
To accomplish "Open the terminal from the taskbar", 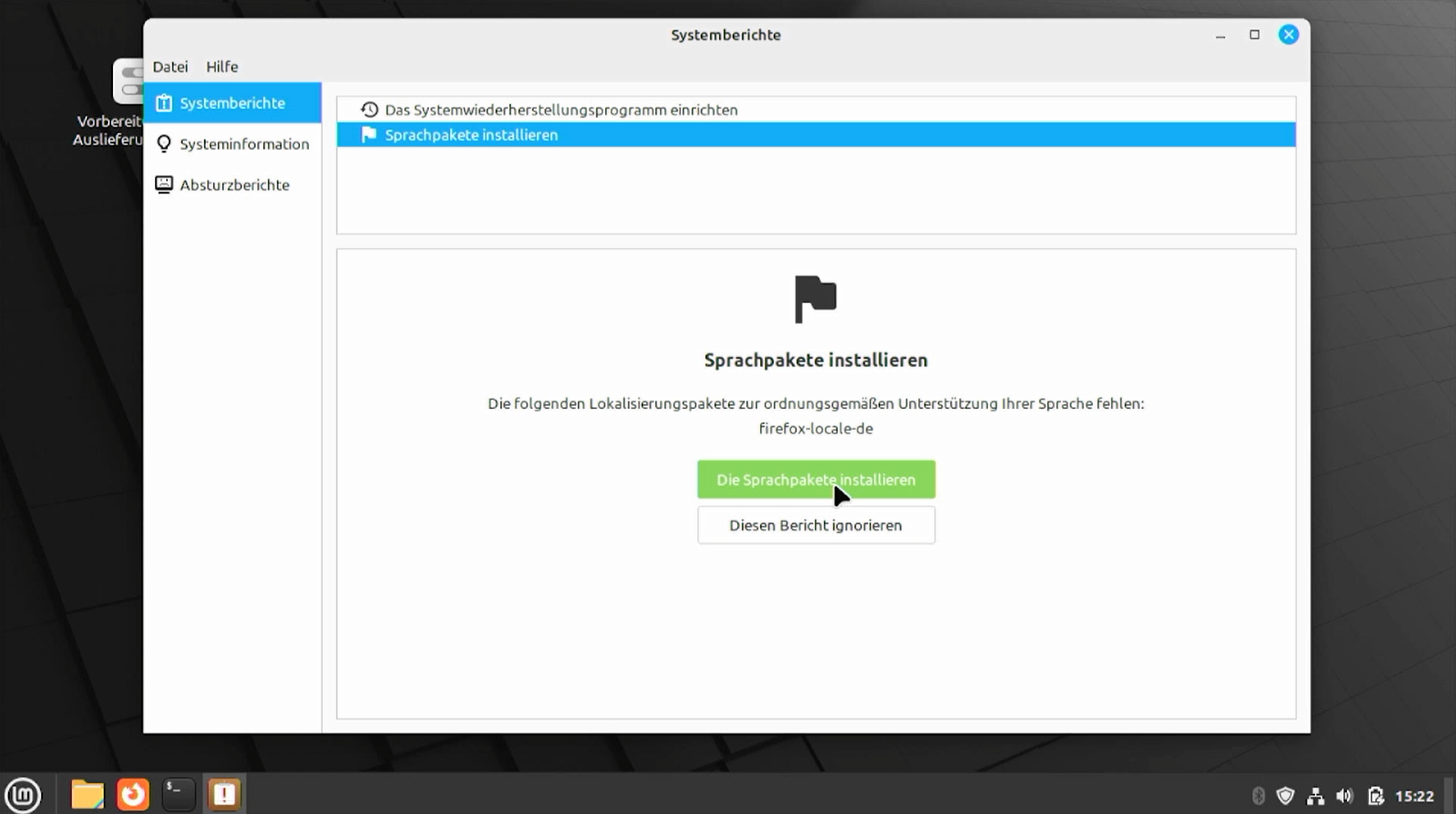I will (x=178, y=795).
